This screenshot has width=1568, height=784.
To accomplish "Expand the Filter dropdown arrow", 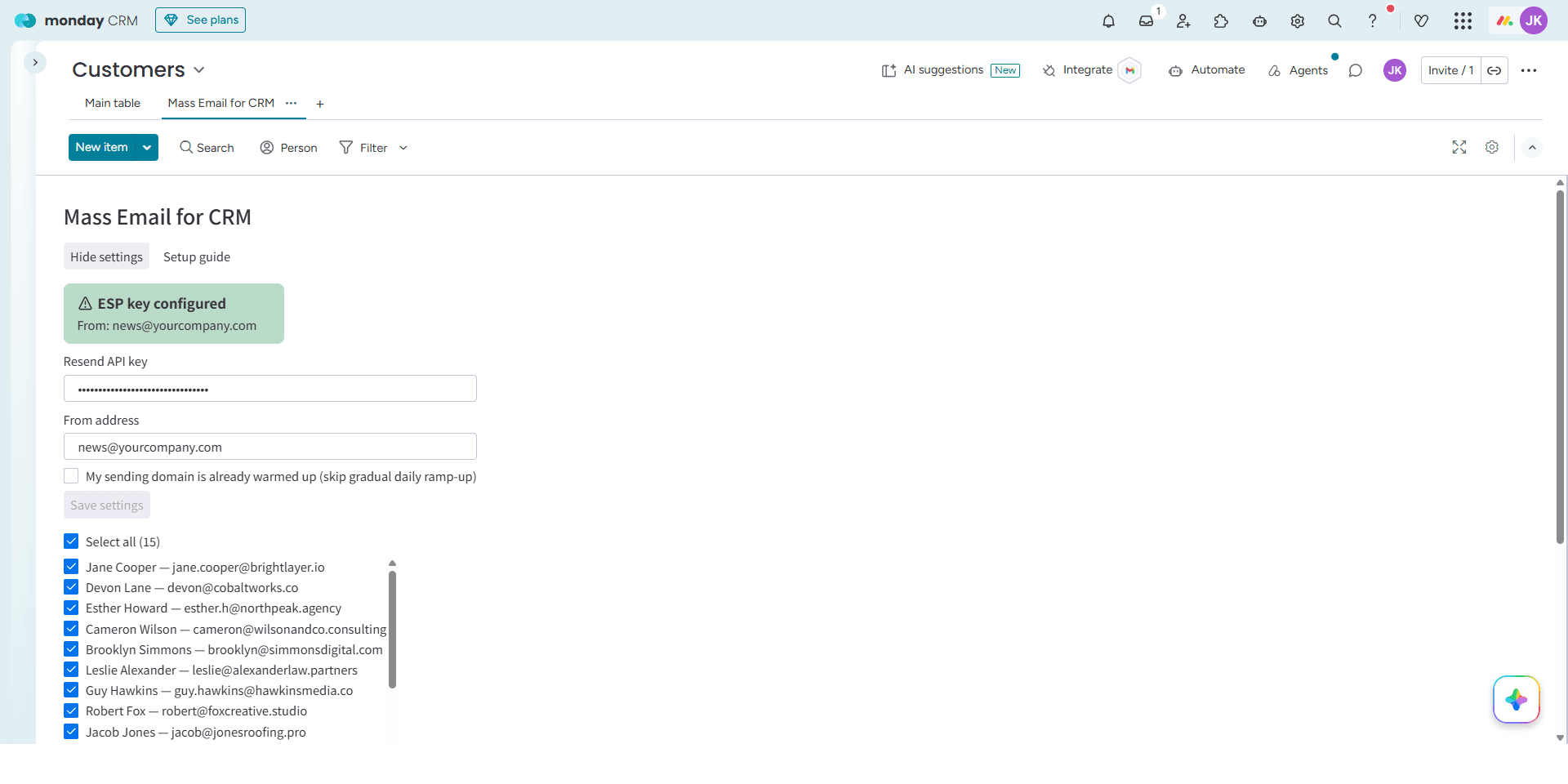I will pos(403,148).
